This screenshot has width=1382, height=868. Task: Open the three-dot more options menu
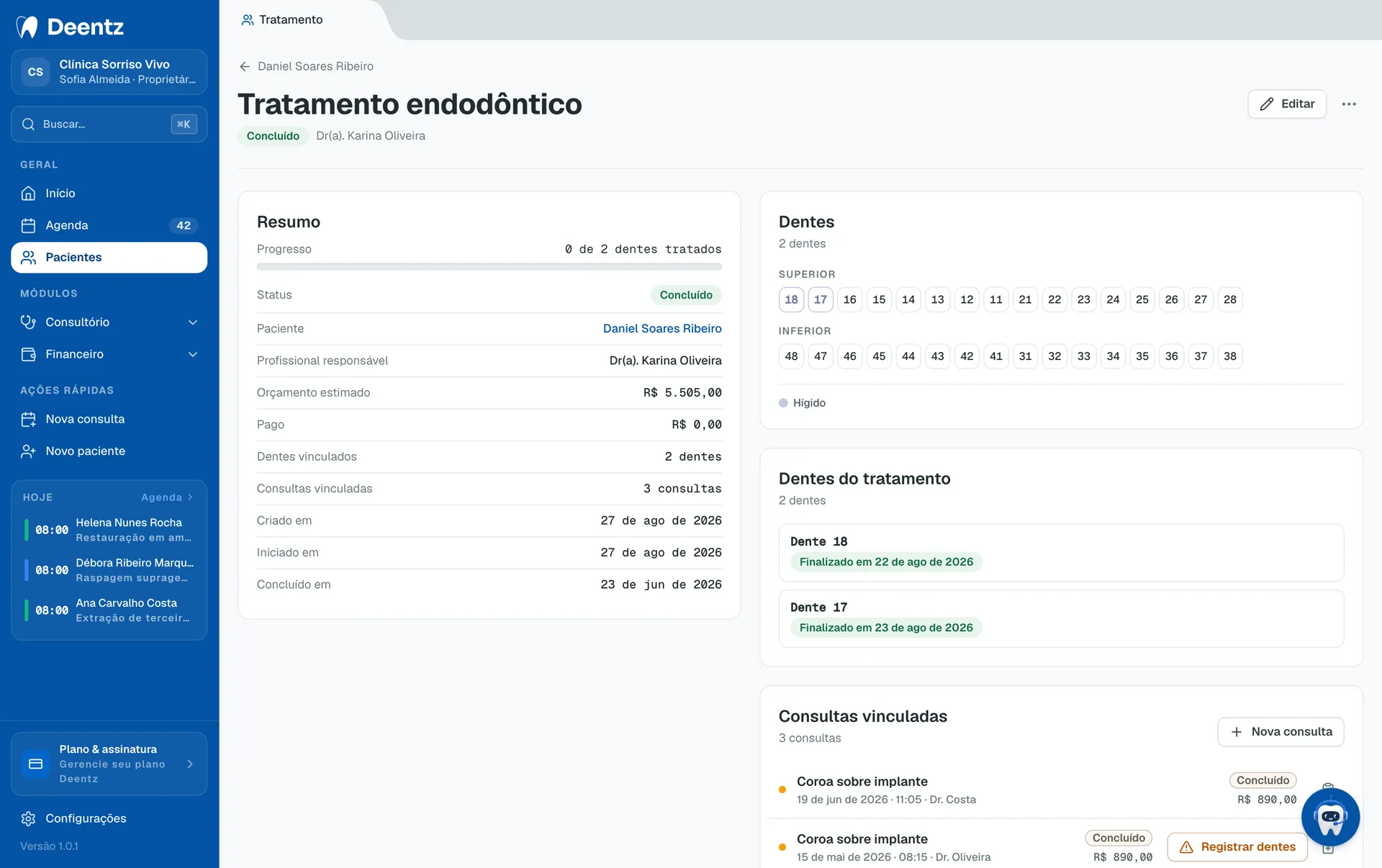pos(1349,104)
